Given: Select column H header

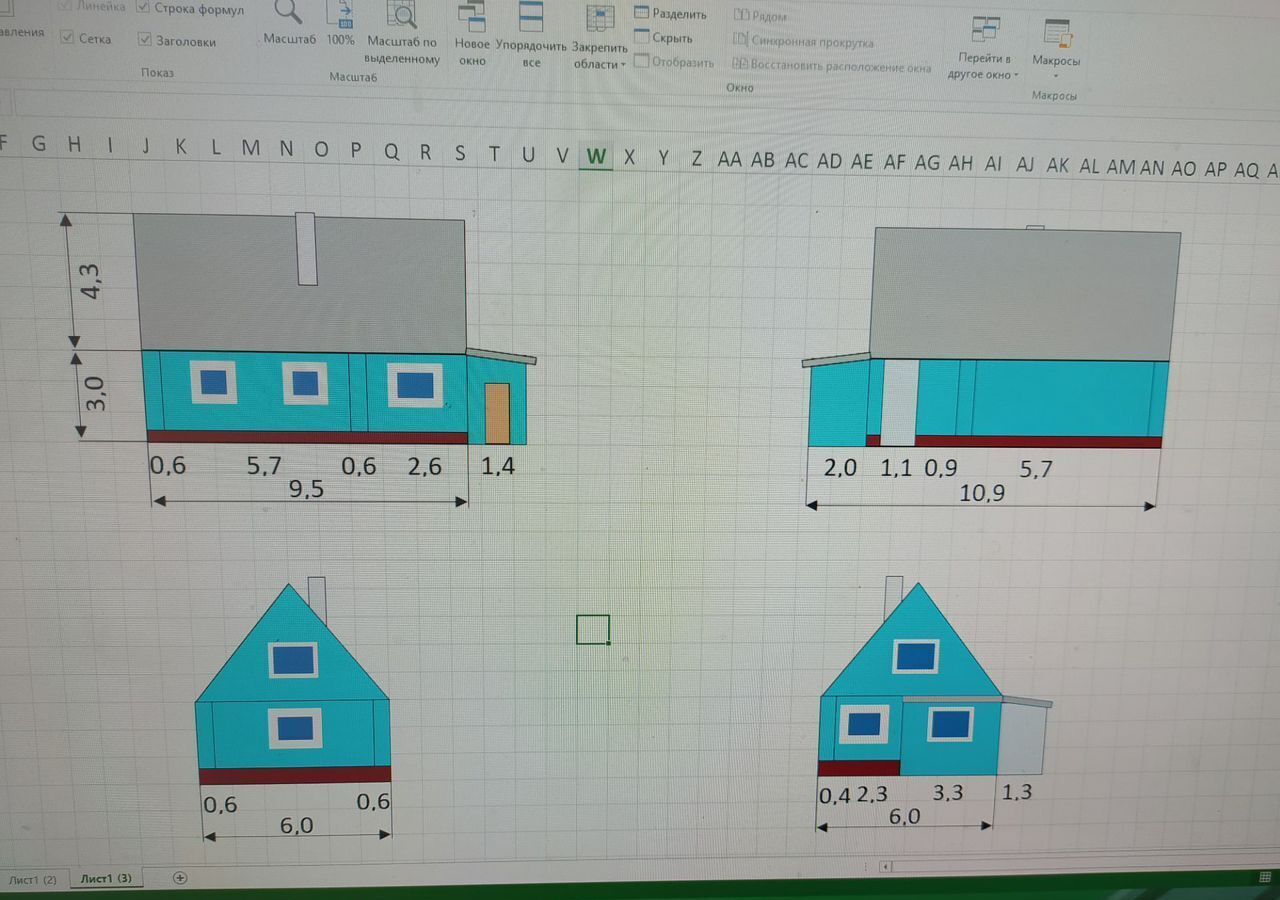Looking at the screenshot, I should click(x=74, y=144).
